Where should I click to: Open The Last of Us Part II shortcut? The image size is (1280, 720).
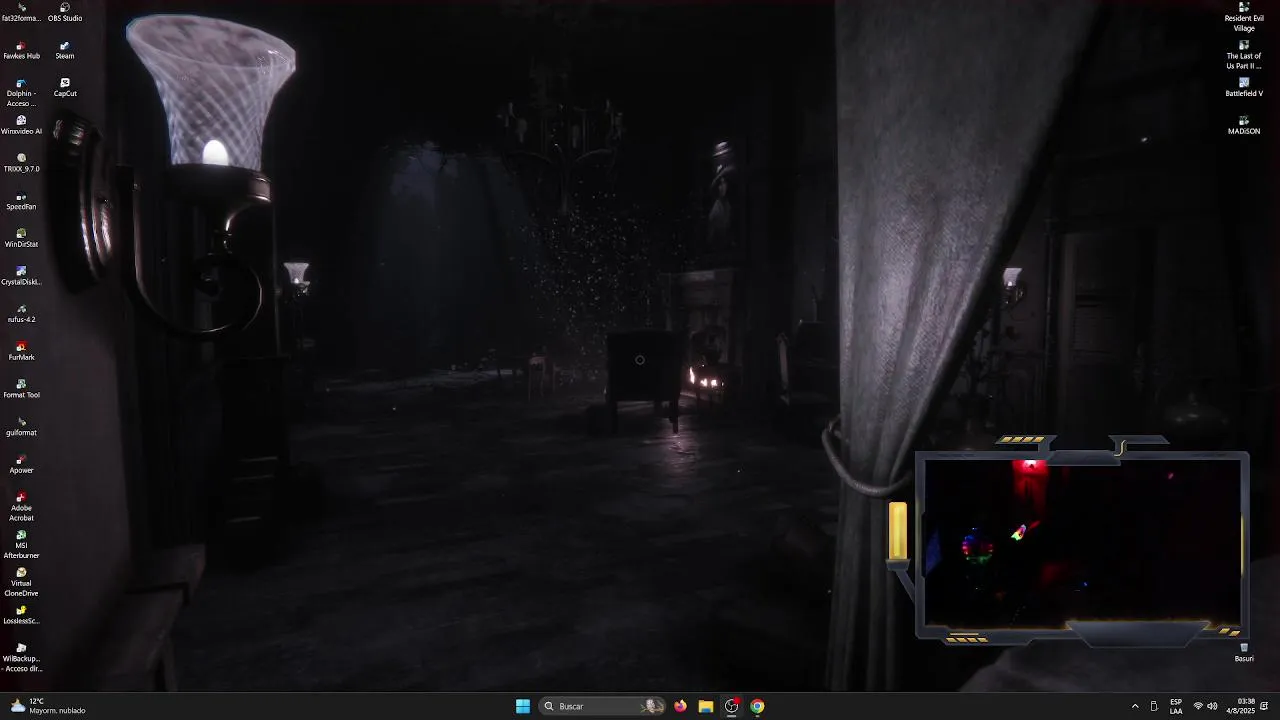click(1244, 54)
